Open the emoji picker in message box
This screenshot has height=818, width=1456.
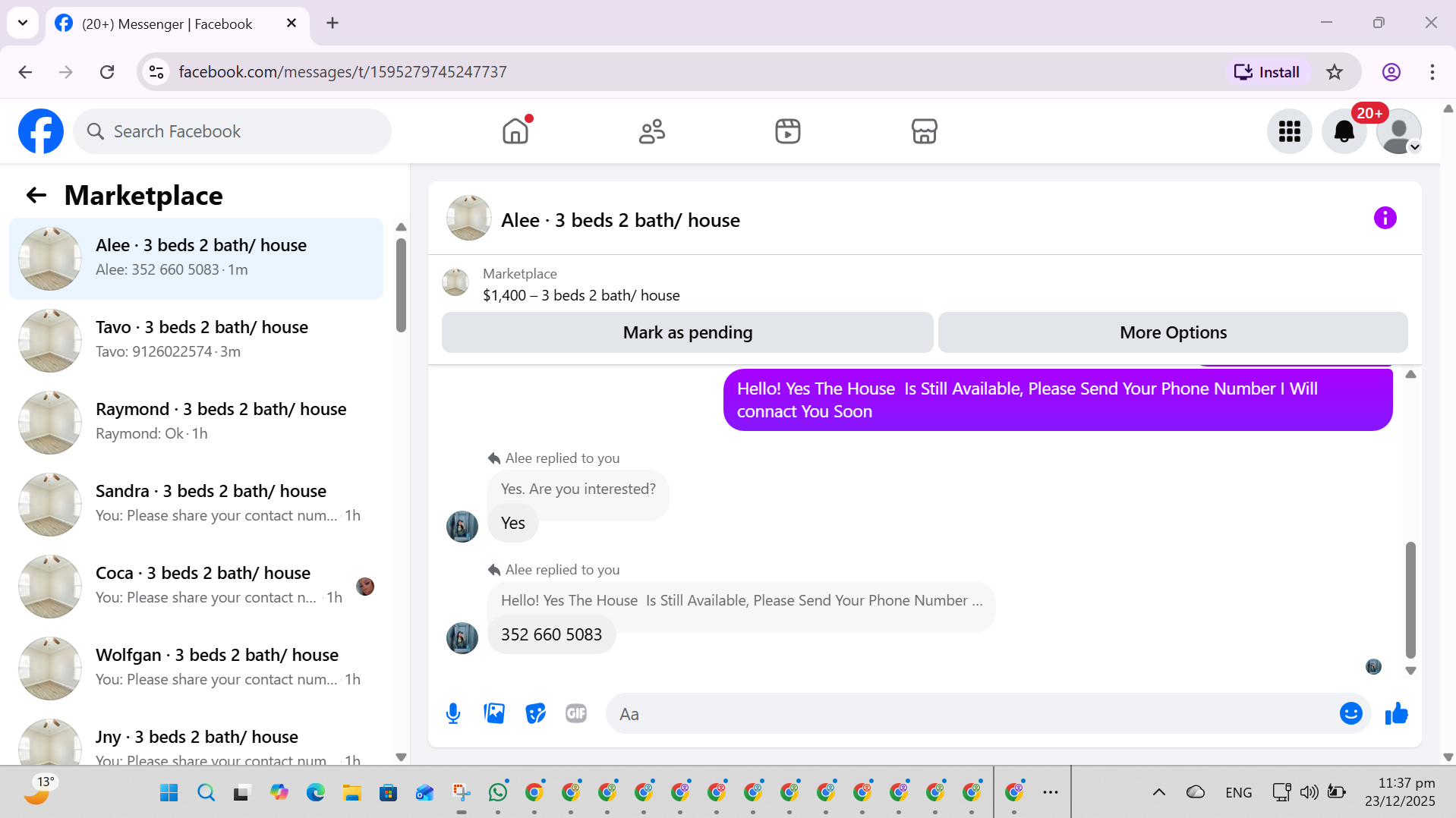[1350, 713]
